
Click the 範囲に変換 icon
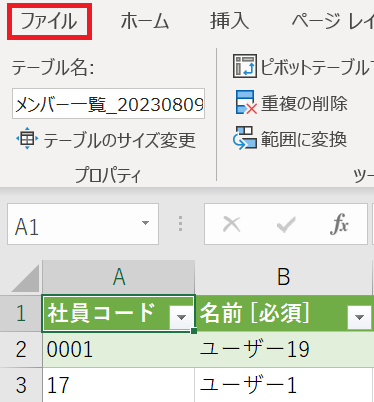(x=245, y=138)
